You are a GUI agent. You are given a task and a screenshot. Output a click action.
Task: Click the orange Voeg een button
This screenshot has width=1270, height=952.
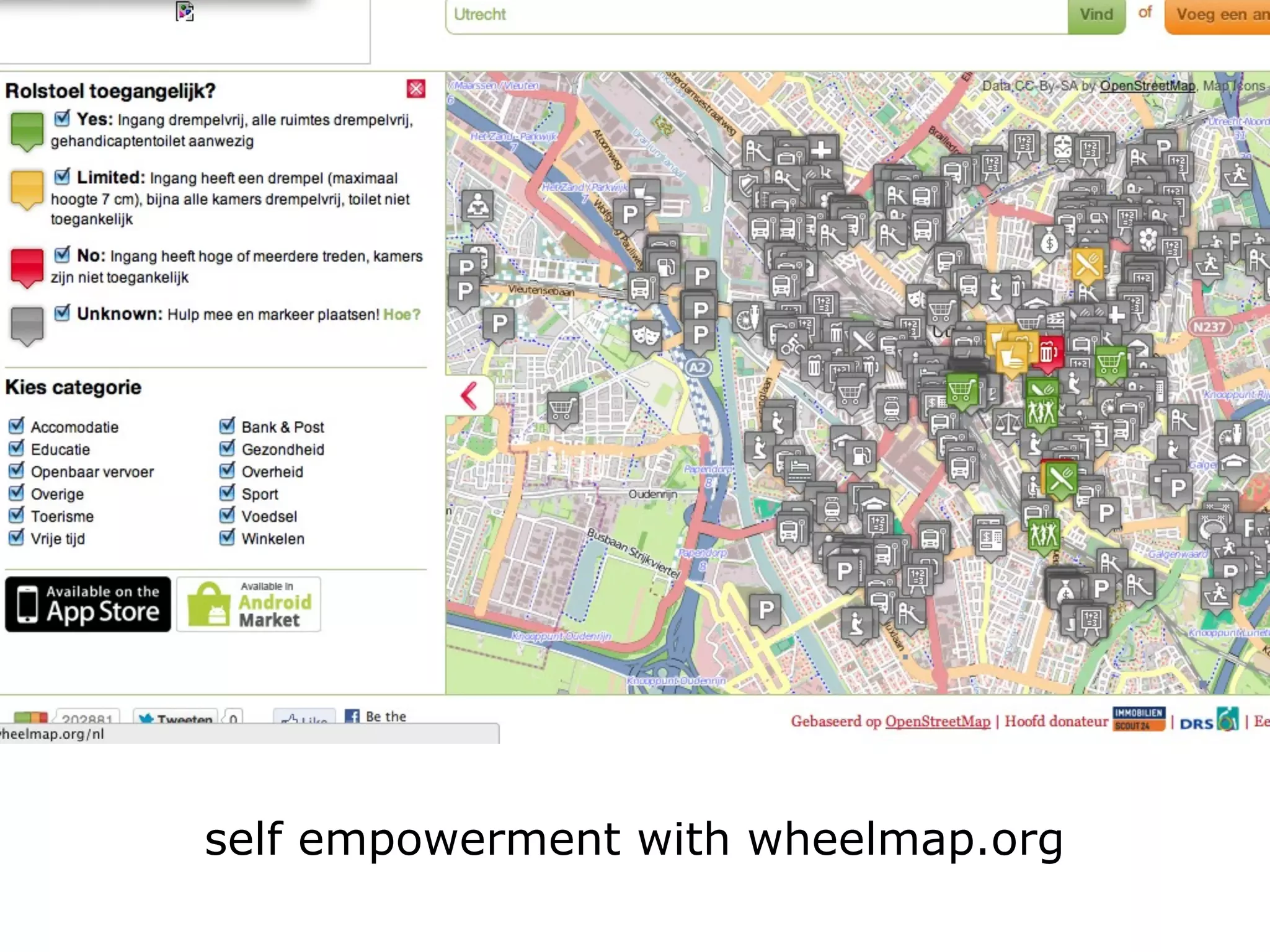1217,15
